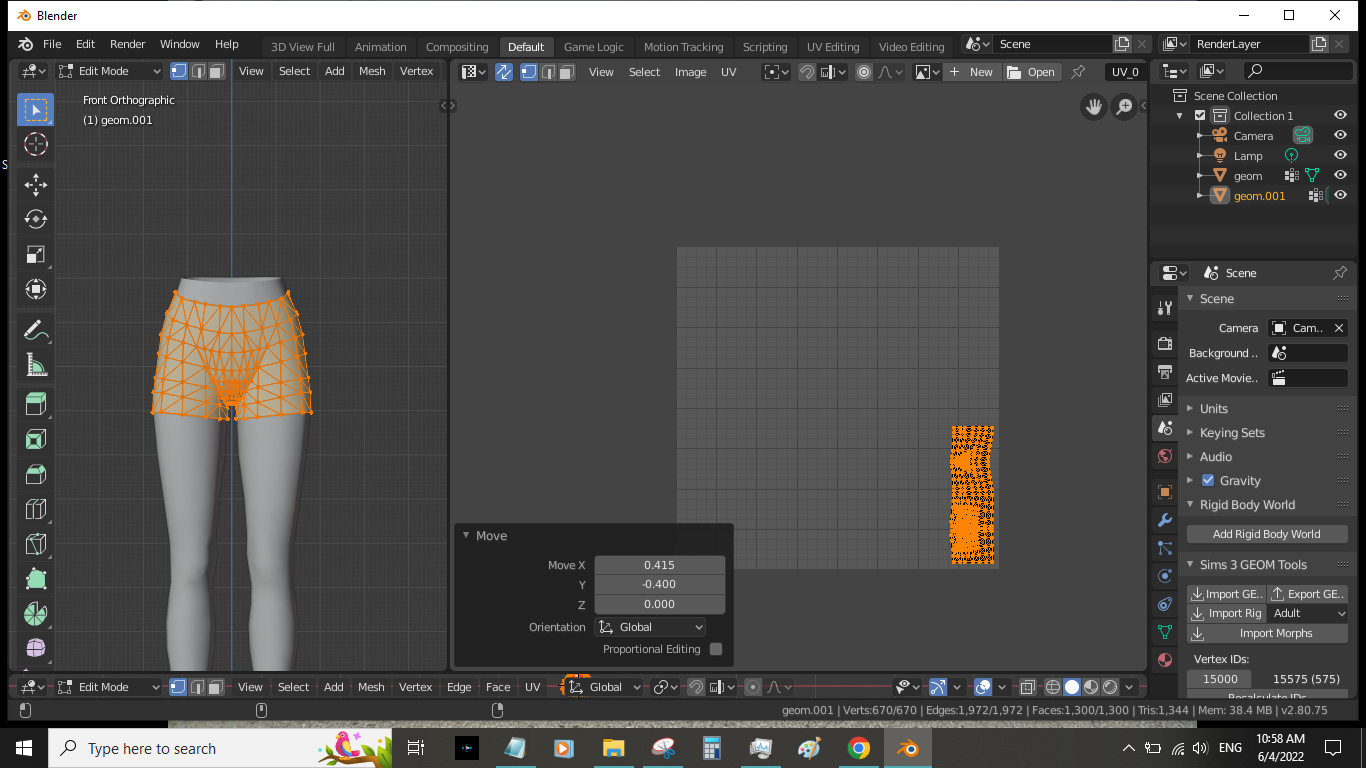Click the Open image button

tap(1031, 72)
